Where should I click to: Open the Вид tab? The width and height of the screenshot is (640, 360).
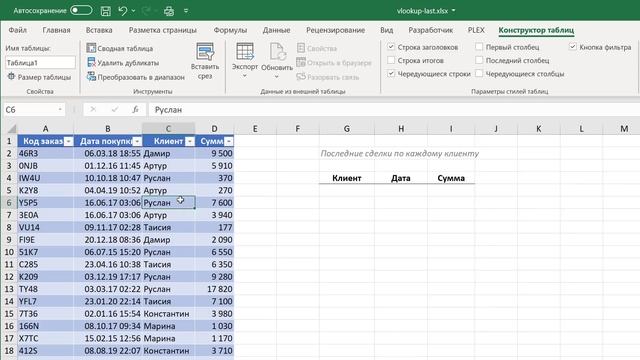click(387, 30)
